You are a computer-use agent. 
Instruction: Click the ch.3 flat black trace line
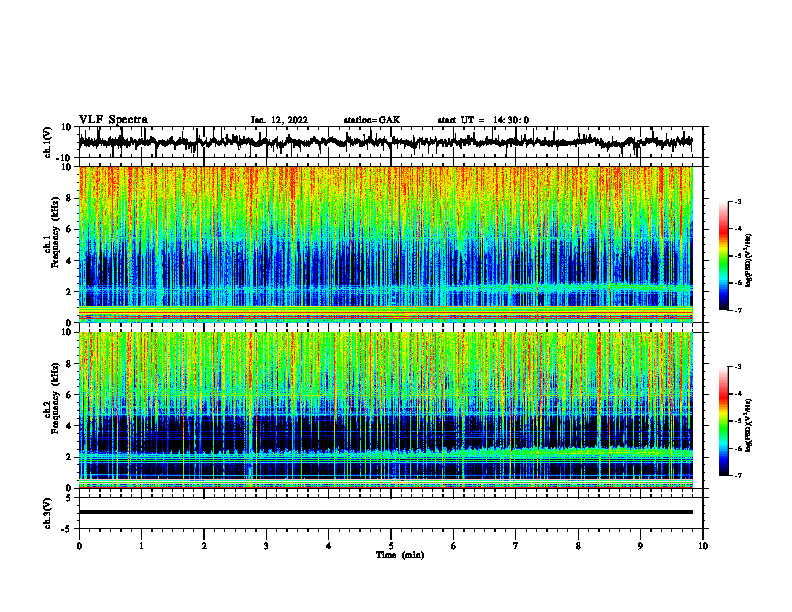click(385, 512)
